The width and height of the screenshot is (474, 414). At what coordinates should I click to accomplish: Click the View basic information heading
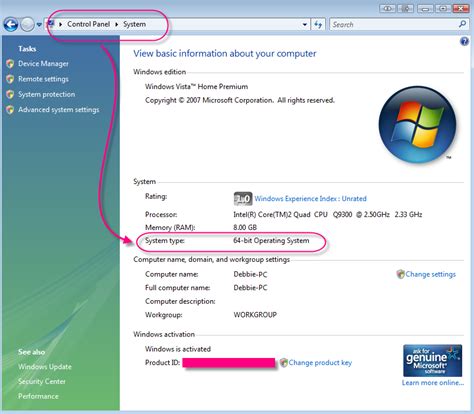tap(225, 54)
